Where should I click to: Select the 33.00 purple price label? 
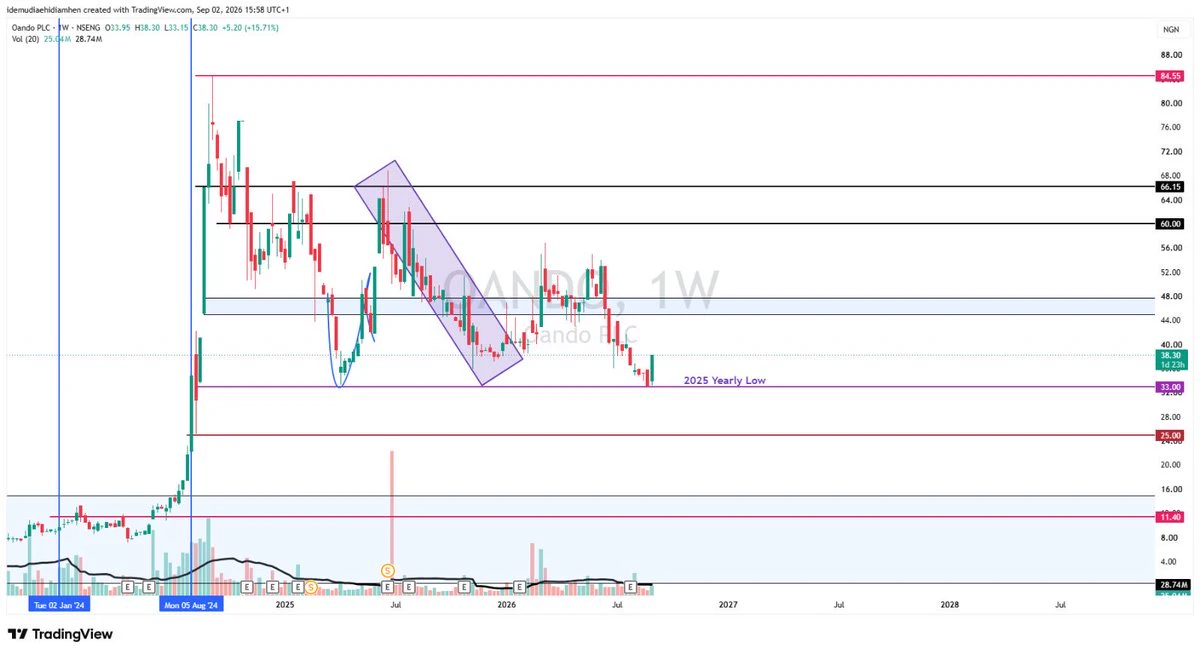[1170, 387]
